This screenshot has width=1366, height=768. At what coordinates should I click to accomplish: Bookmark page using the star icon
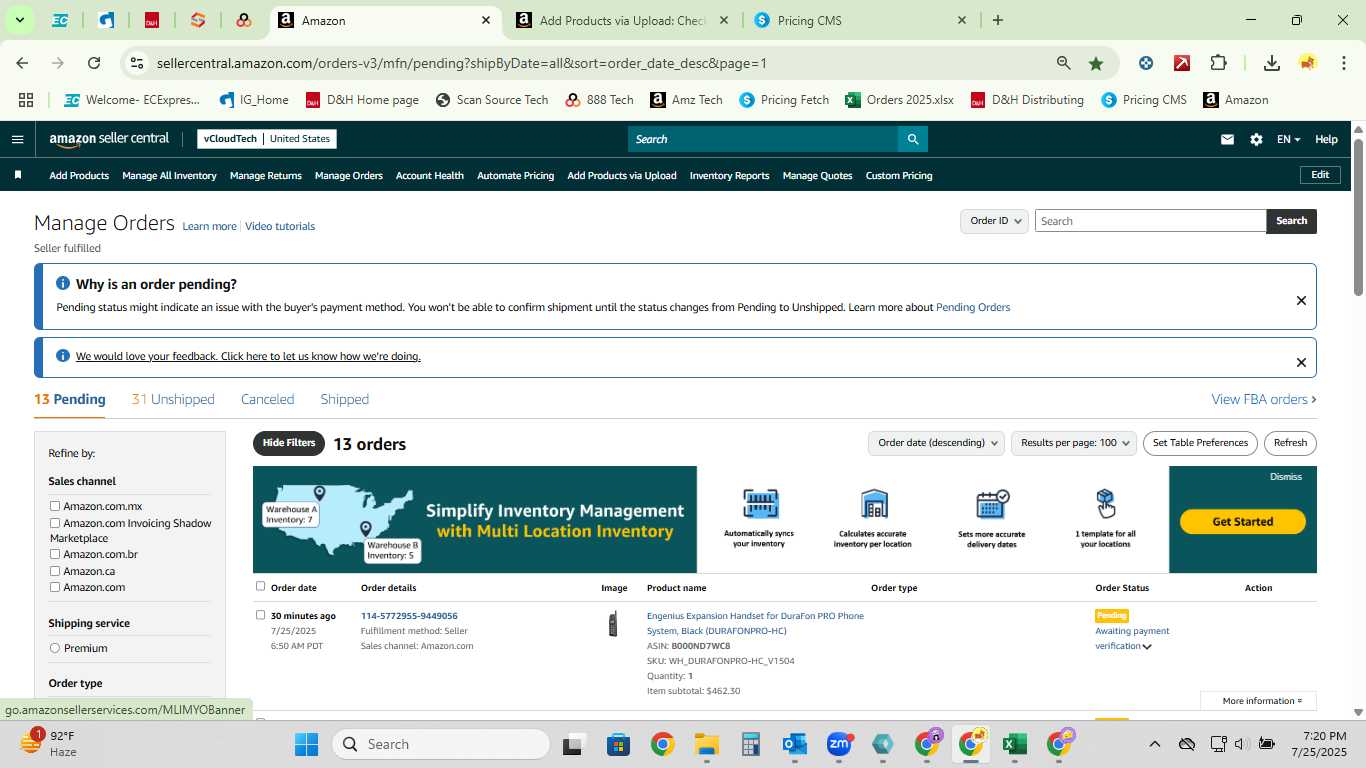pos(1096,63)
